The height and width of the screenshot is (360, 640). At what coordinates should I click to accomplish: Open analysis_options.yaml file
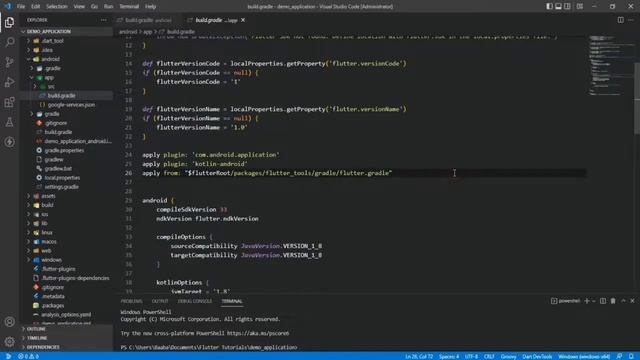coord(66,315)
